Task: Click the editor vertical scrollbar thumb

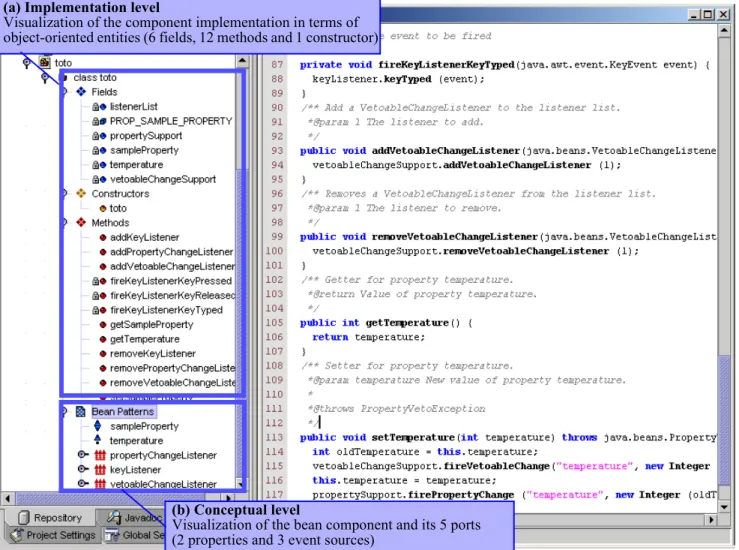Action: coord(724,420)
